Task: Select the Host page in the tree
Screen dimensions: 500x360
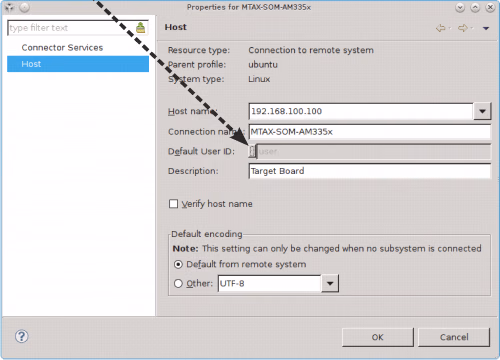Action: (x=78, y=64)
